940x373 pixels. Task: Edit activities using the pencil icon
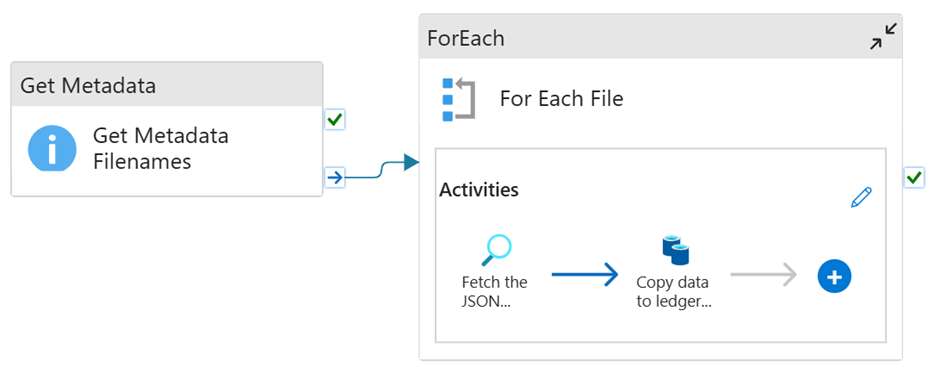point(861,197)
